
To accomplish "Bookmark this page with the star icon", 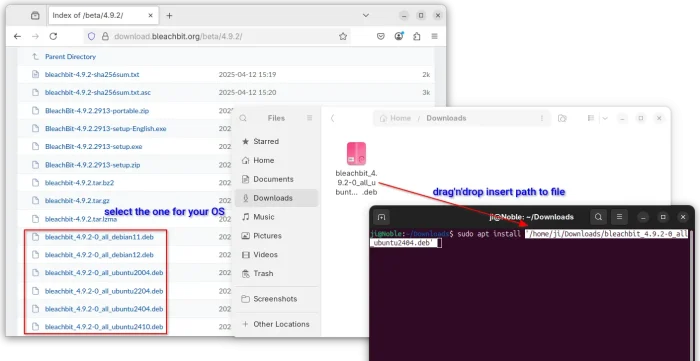I will [x=343, y=37].
